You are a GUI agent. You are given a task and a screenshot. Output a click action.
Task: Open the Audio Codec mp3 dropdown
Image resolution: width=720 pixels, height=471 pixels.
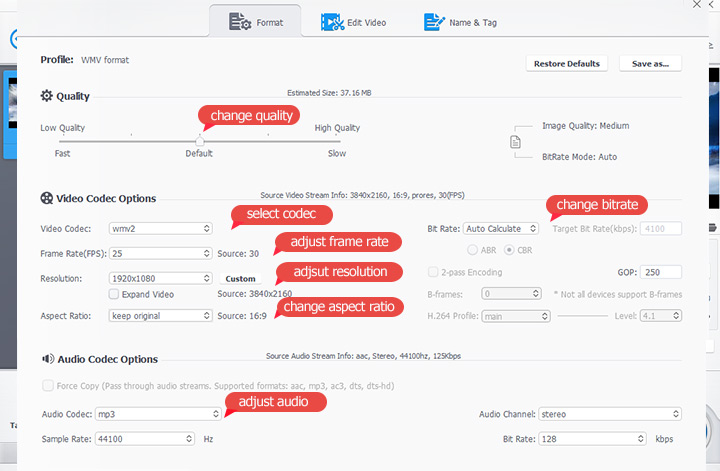click(x=158, y=414)
